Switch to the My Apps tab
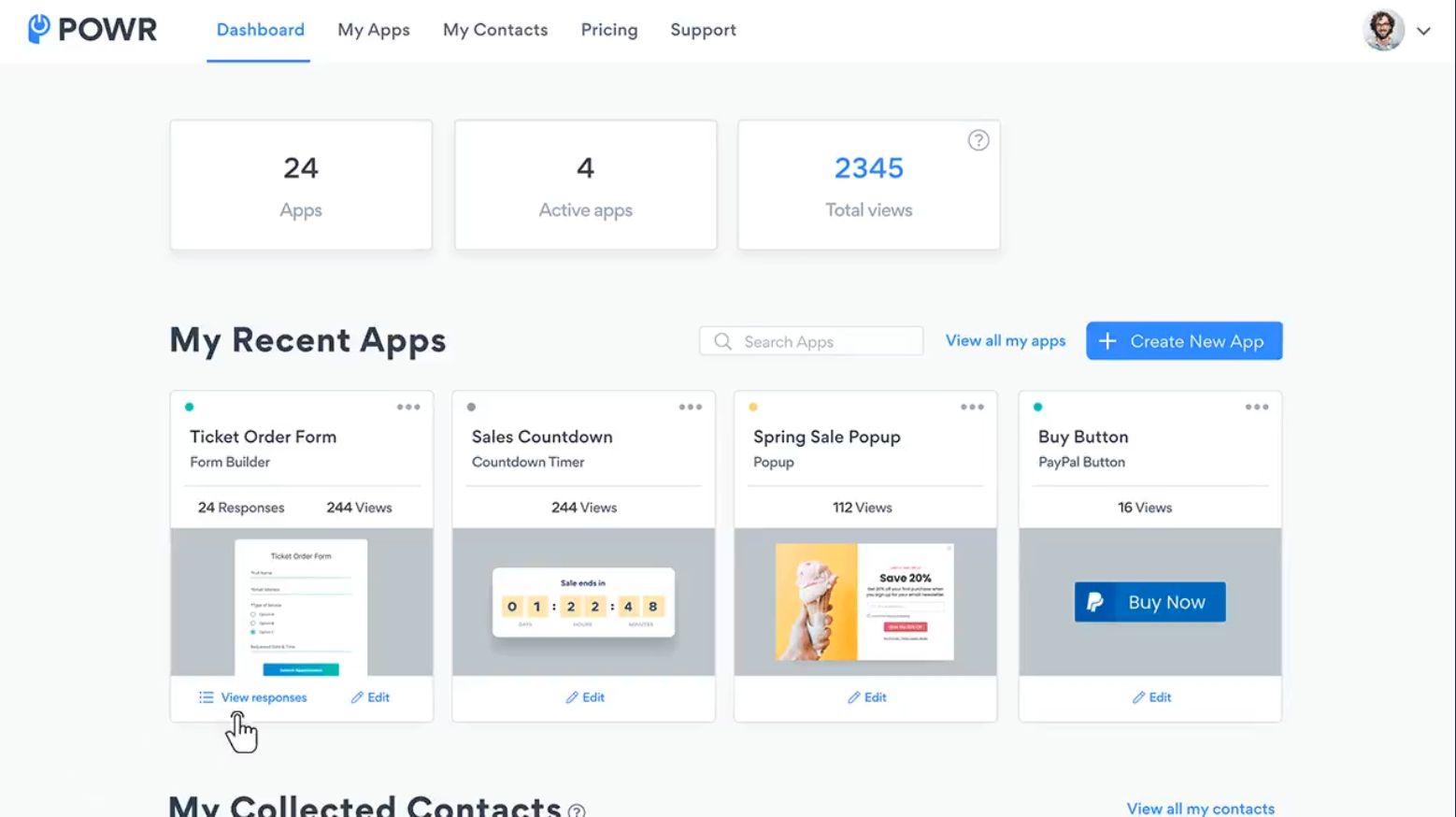 [374, 29]
